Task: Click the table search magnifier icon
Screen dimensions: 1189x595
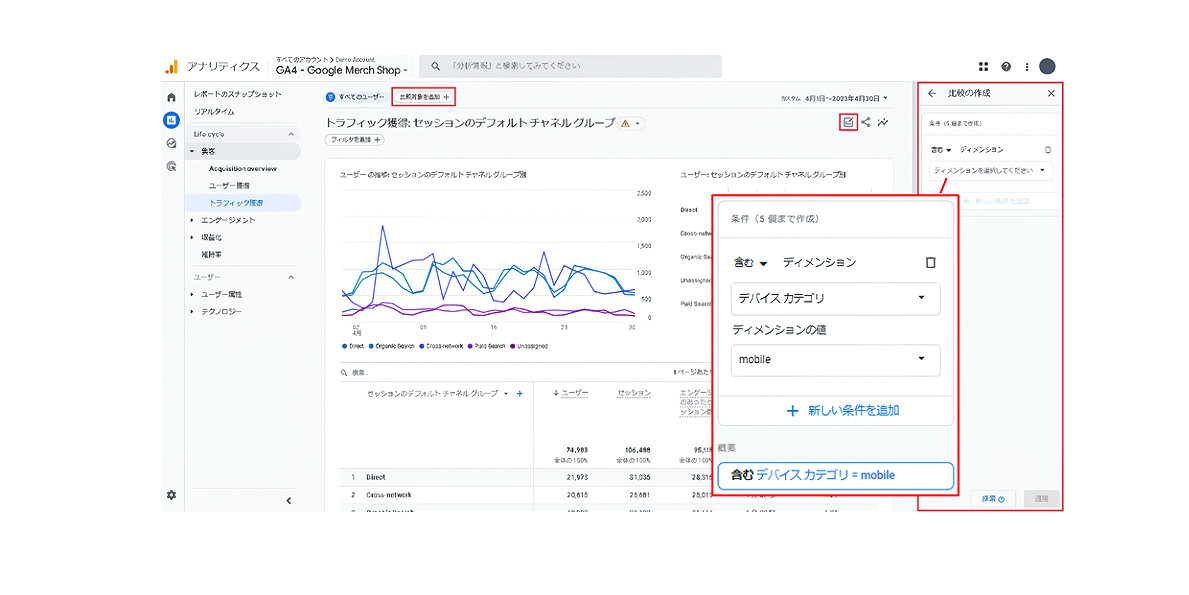Action: click(x=344, y=372)
